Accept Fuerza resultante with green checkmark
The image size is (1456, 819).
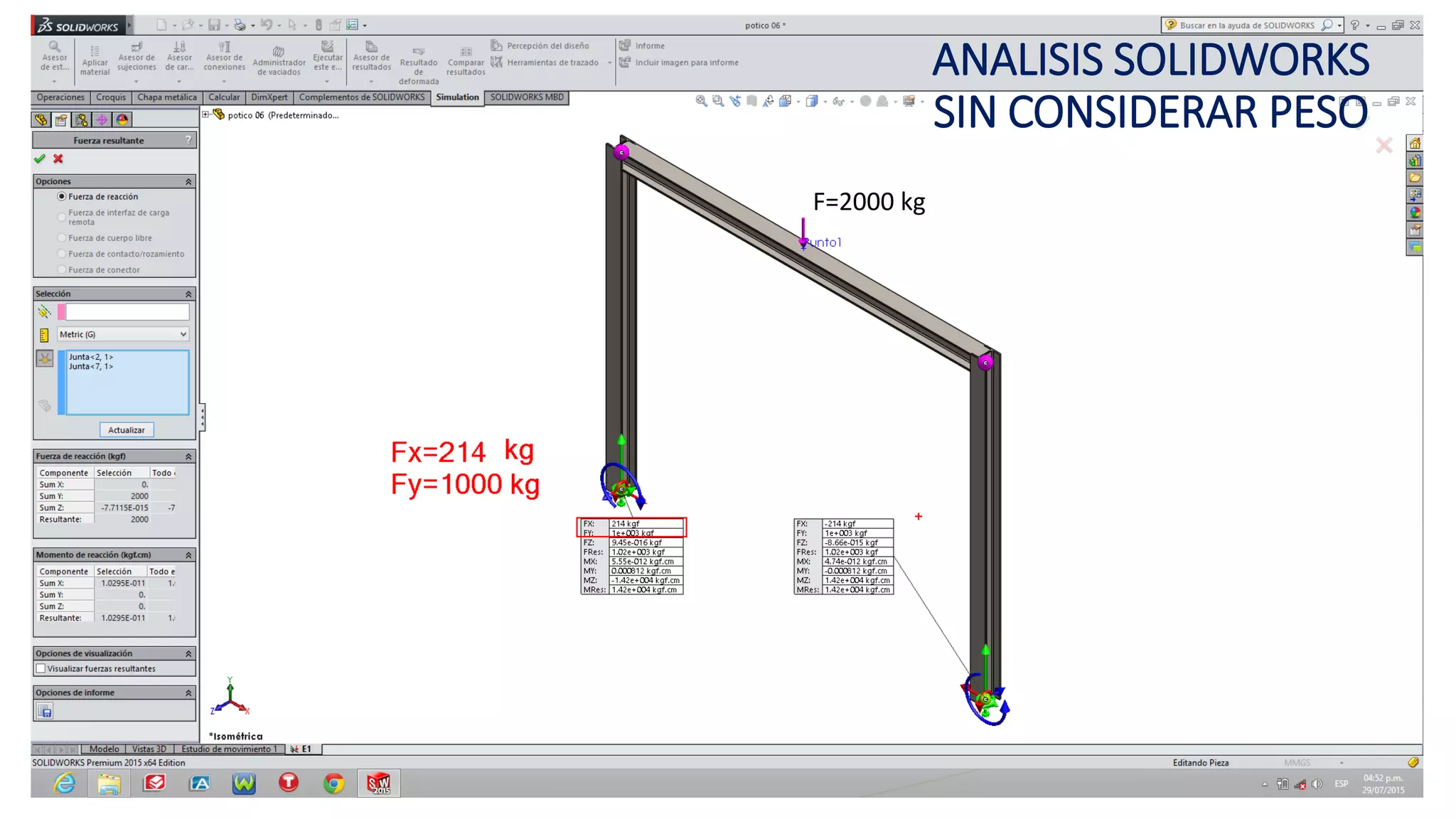[40, 159]
